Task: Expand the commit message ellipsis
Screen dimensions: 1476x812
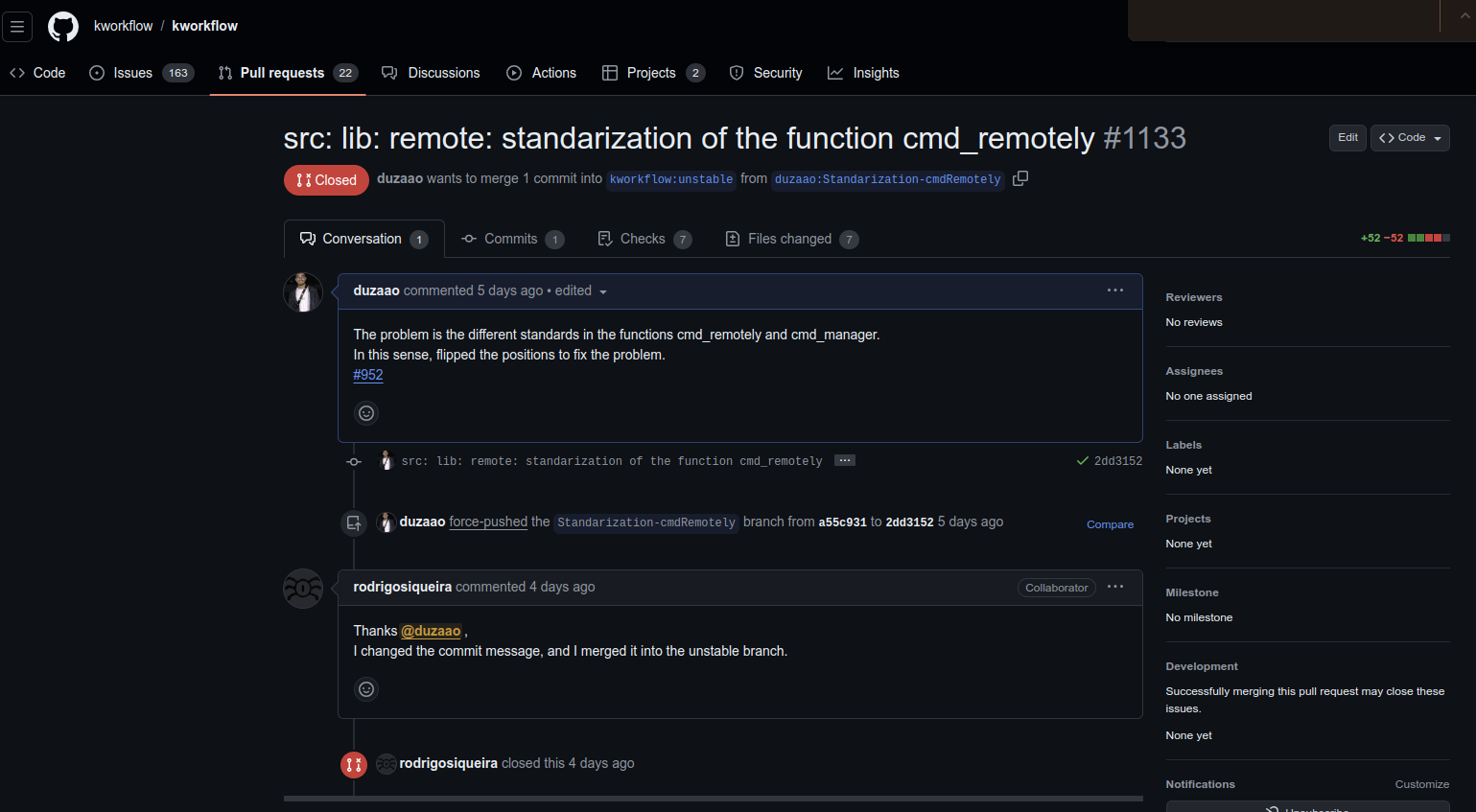Action: tap(844, 461)
